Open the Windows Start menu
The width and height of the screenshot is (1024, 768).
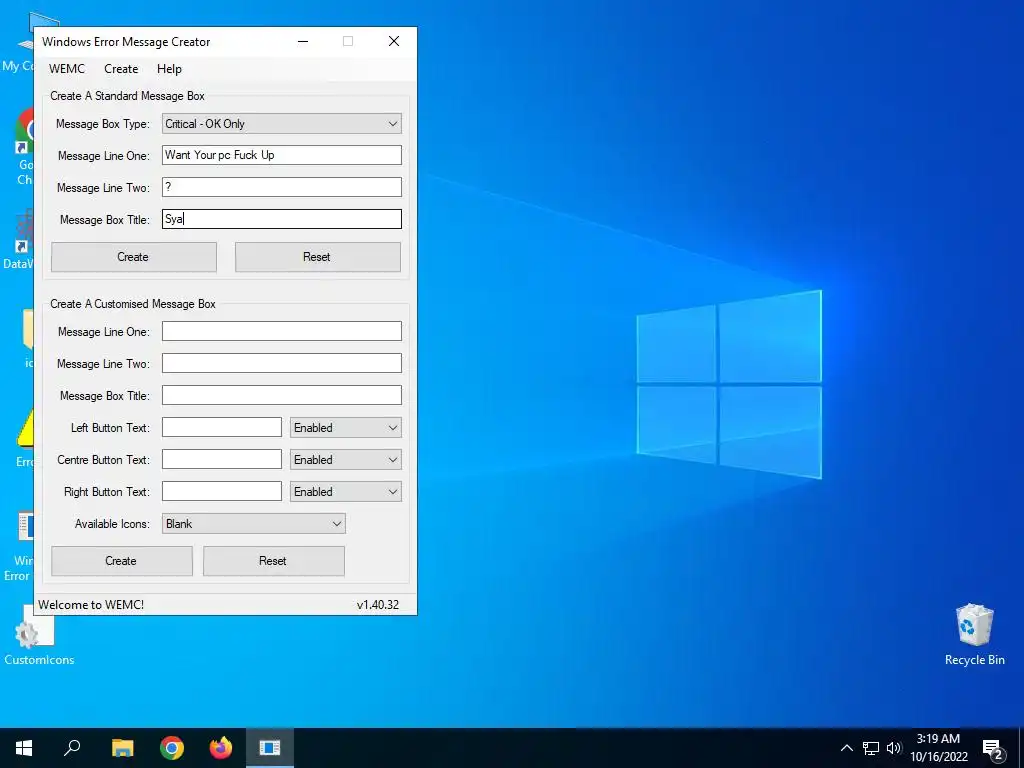click(x=24, y=748)
